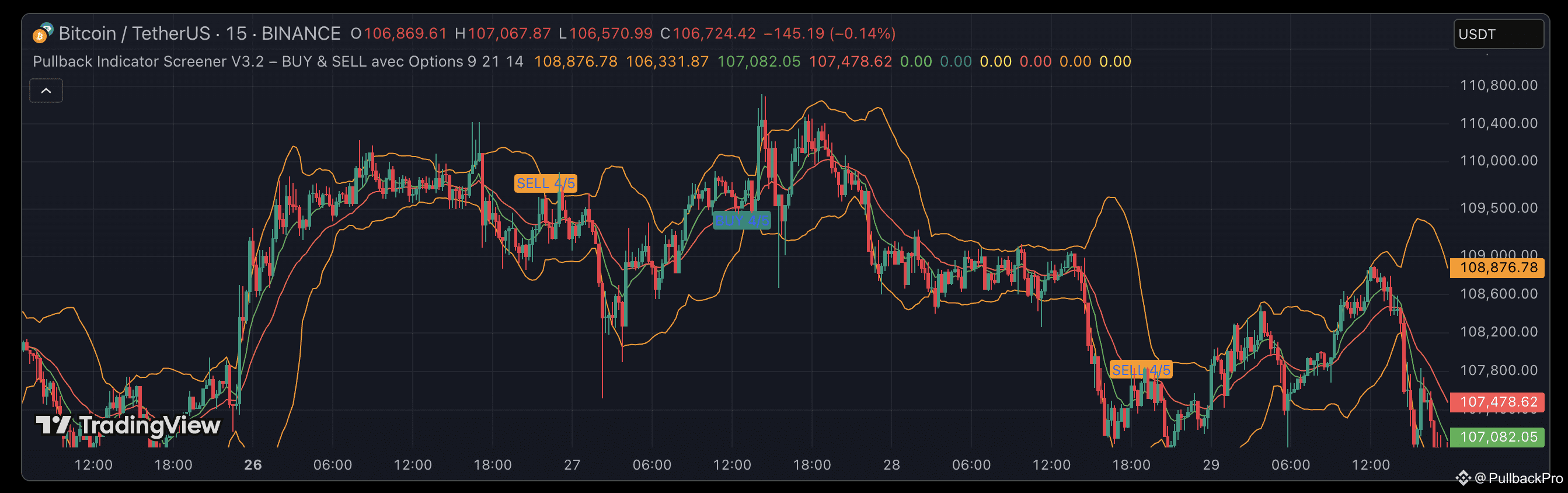This screenshot has height=493, width=1568.
Task: Click the 110,400.00 price axis label
Action: (1499, 123)
